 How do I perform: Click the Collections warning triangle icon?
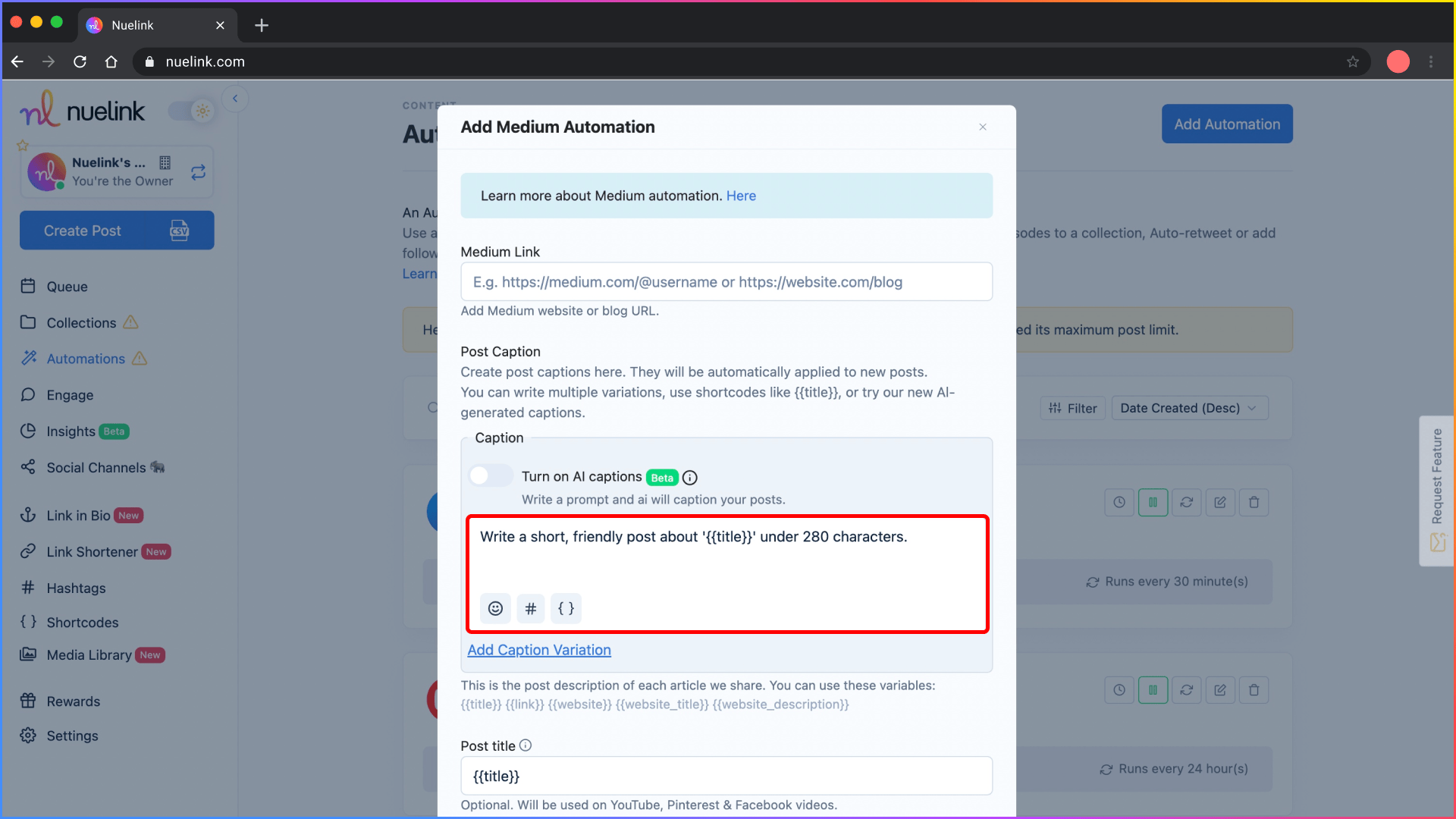(x=130, y=322)
